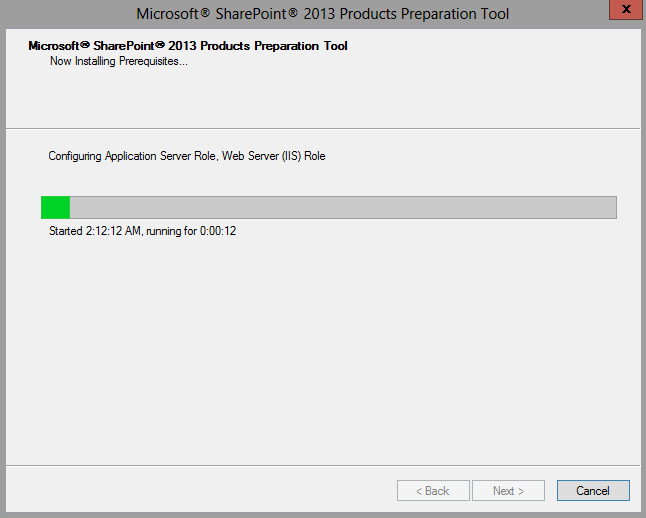Click the registered symbol after SharePoint in title bar

pyautogui.click(x=293, y=12)
